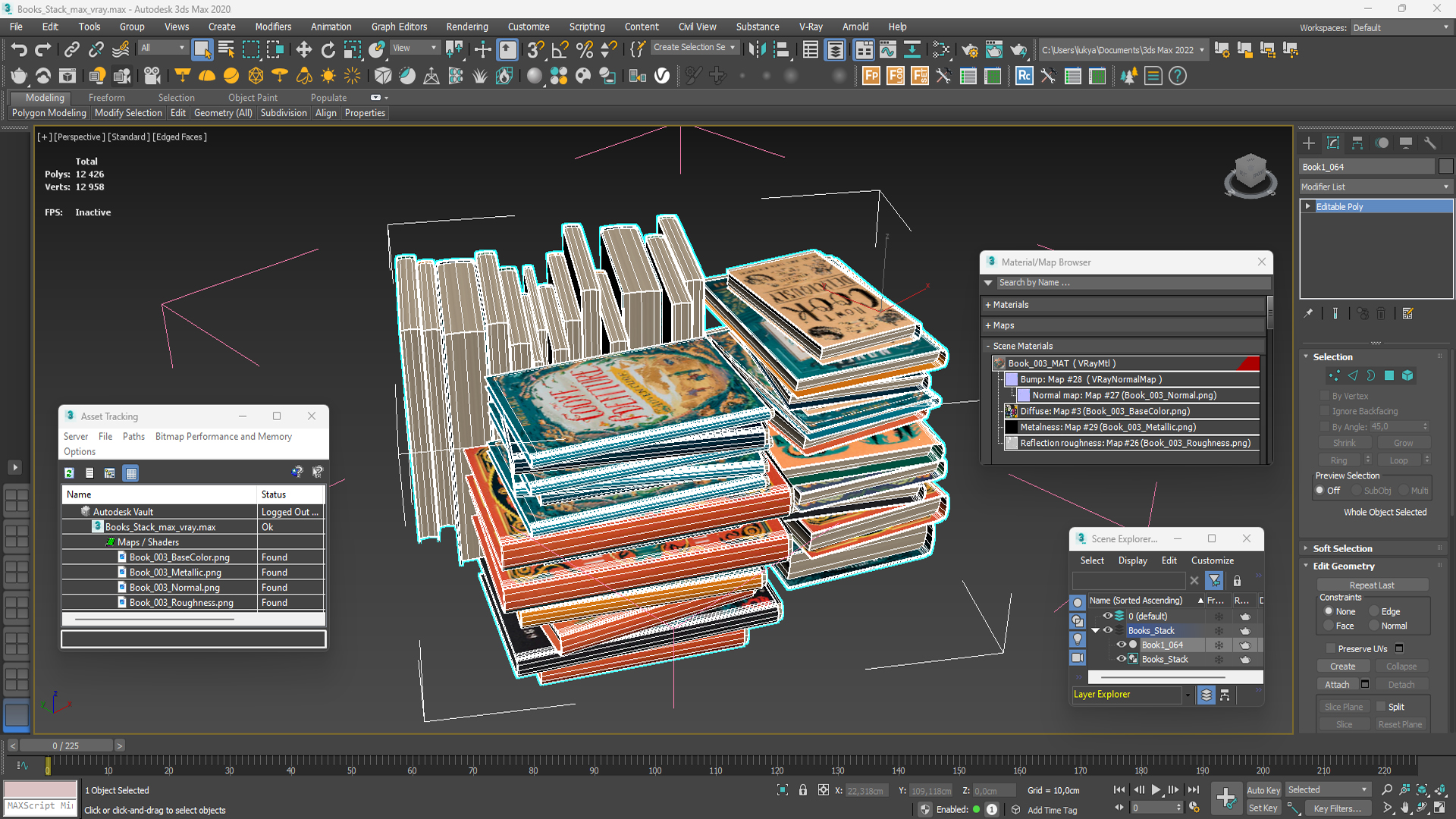Viewport: 1456px width, 819px height.
Task: Click the Undo arrow icon
Action: [x=19, y=50]
